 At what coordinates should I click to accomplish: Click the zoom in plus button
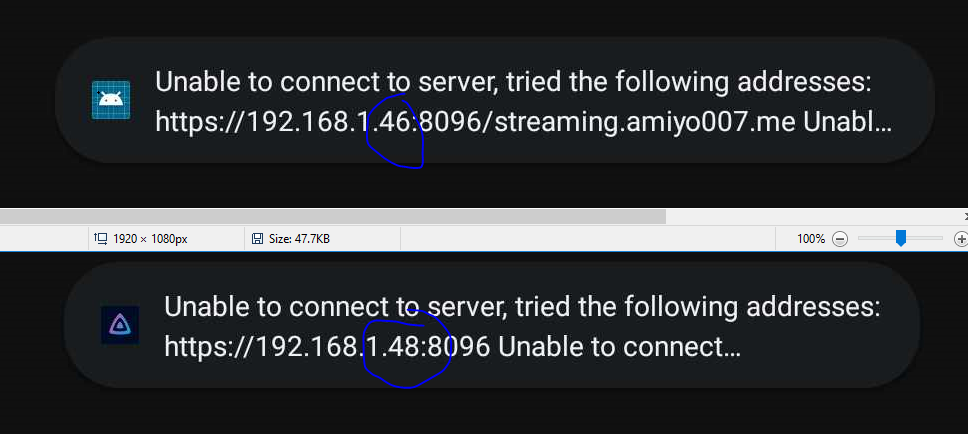pyautogui.click(x=961, y=239)
